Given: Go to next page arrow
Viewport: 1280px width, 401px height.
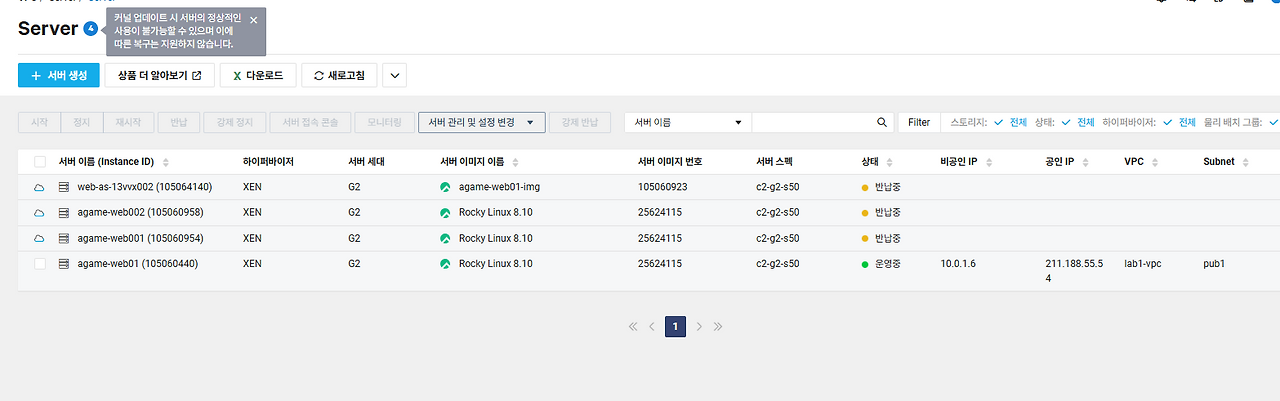Looking at the screenshot, I should click(x=699, y=326).
